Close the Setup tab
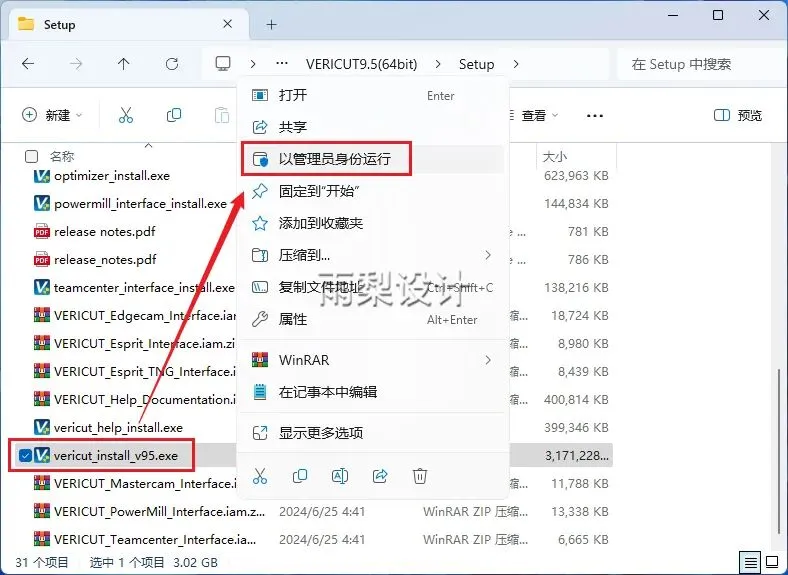Image resolution: width=788 pixels, height=575 pixels. coord(228,24)
